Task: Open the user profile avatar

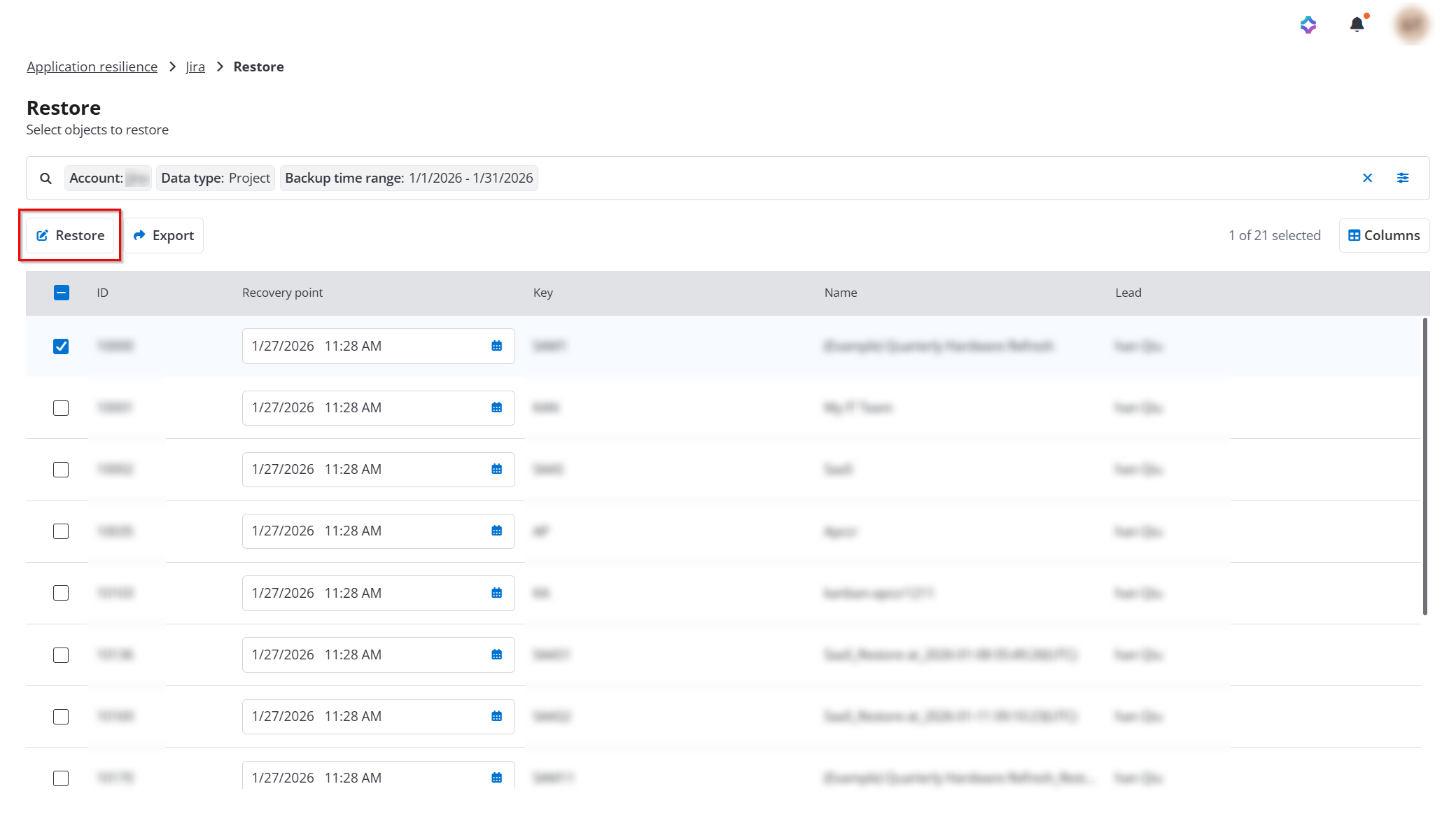Action: 1411,24
